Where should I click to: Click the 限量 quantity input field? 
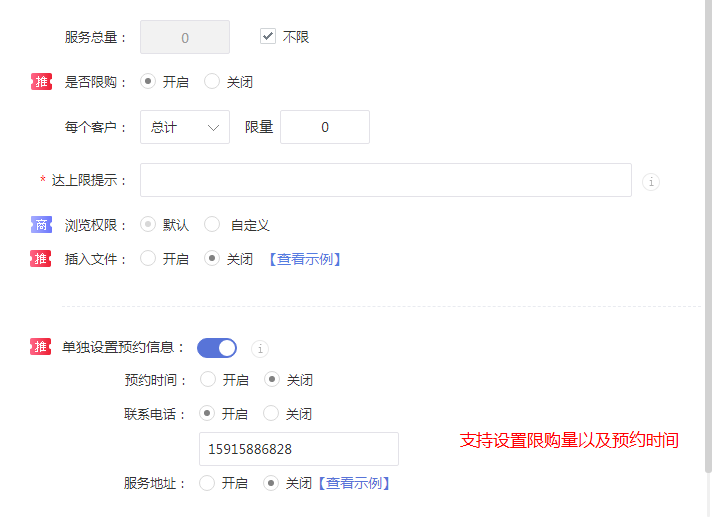click(x=325, y=127)
